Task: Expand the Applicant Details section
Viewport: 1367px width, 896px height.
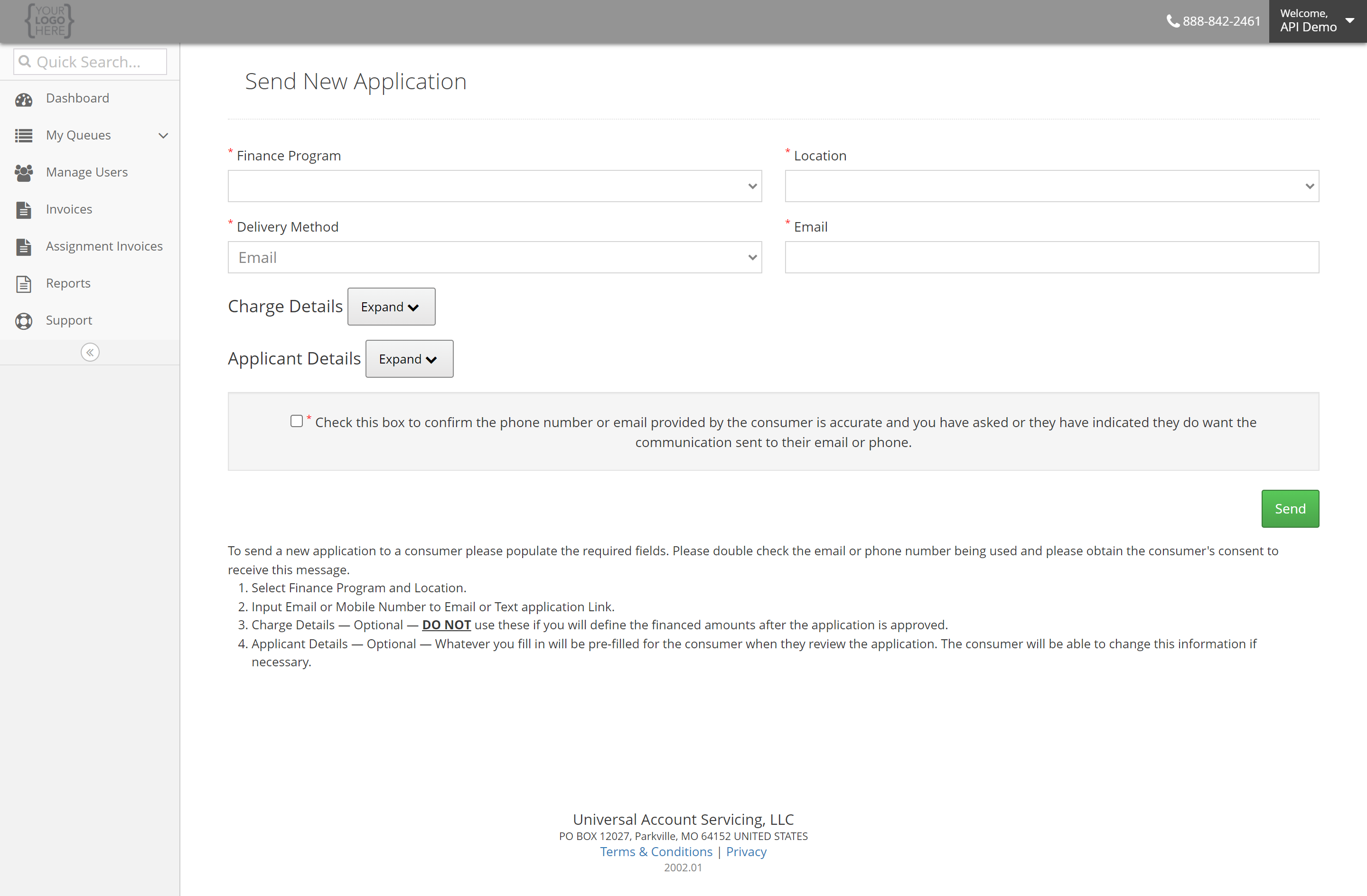Action: click(x=409, y=359)
